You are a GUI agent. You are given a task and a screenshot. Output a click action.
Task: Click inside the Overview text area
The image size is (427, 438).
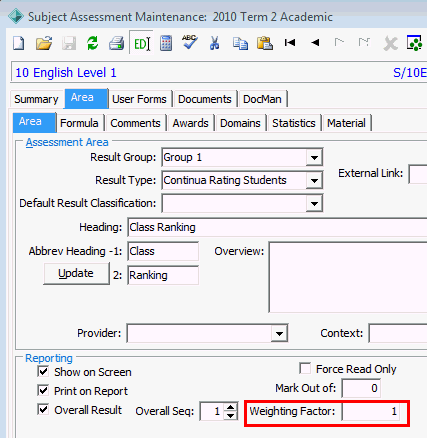pyautogui.click(x=348, y=277)
